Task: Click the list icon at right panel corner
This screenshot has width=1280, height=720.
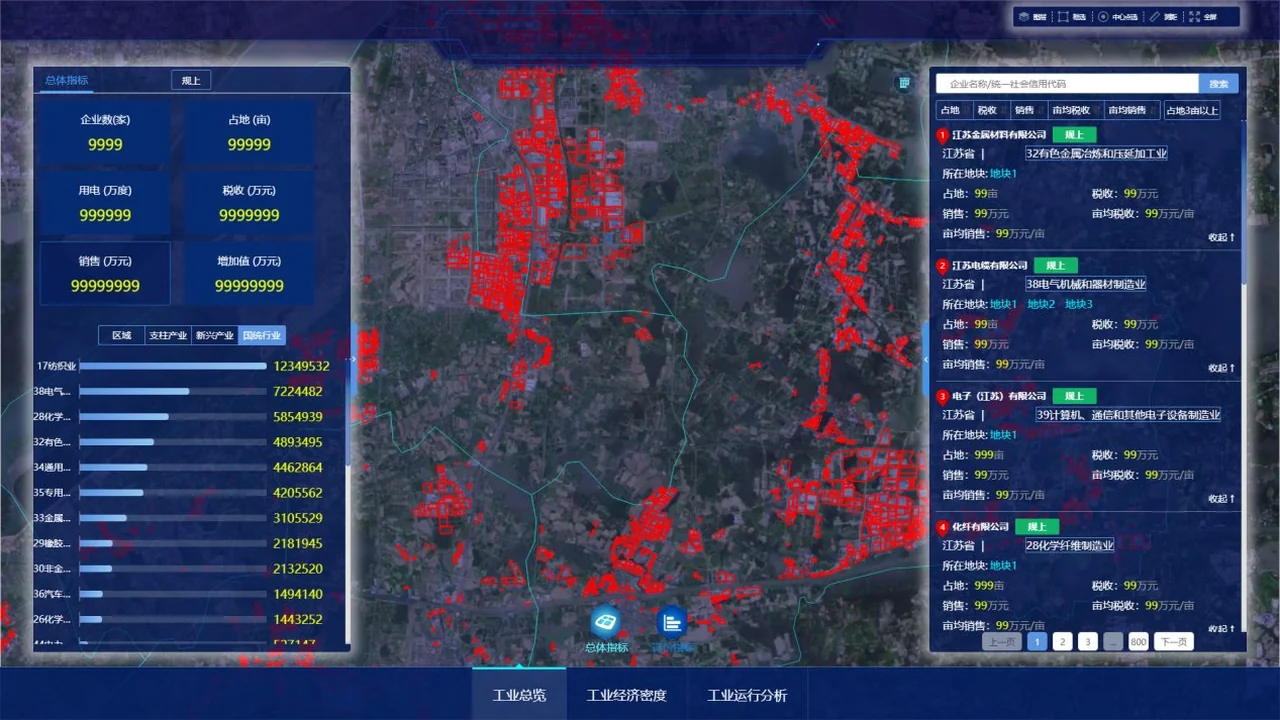Action: pos(904,83)
